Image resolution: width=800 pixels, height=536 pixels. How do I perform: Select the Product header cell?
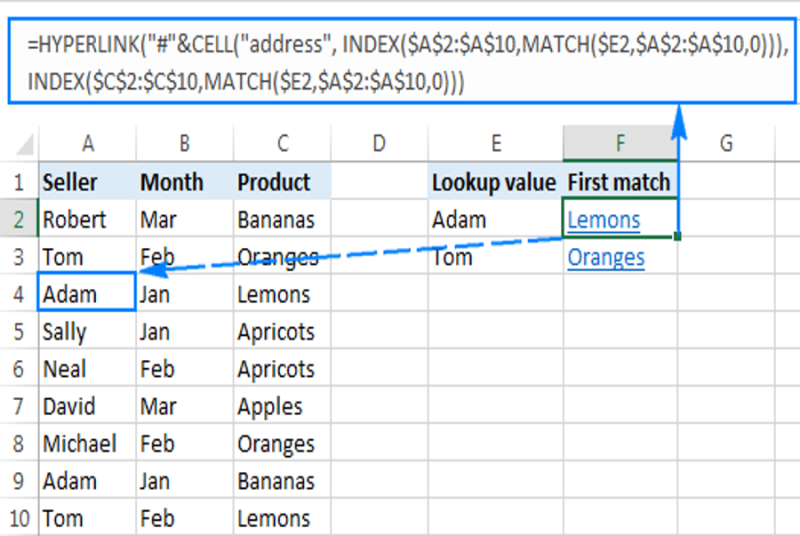[x=282, y=182]
